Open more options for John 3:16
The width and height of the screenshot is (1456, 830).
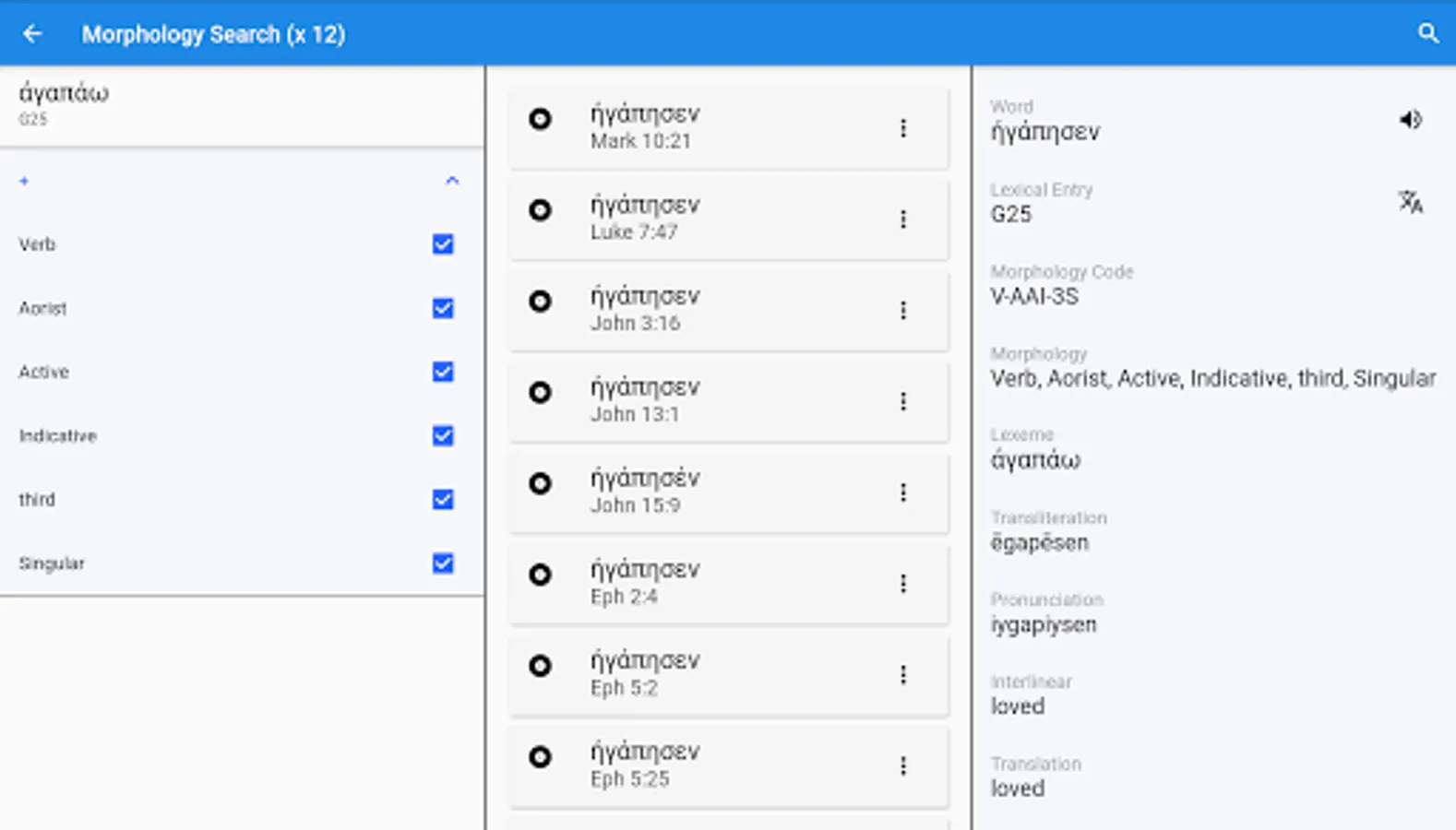click(903, 310)
